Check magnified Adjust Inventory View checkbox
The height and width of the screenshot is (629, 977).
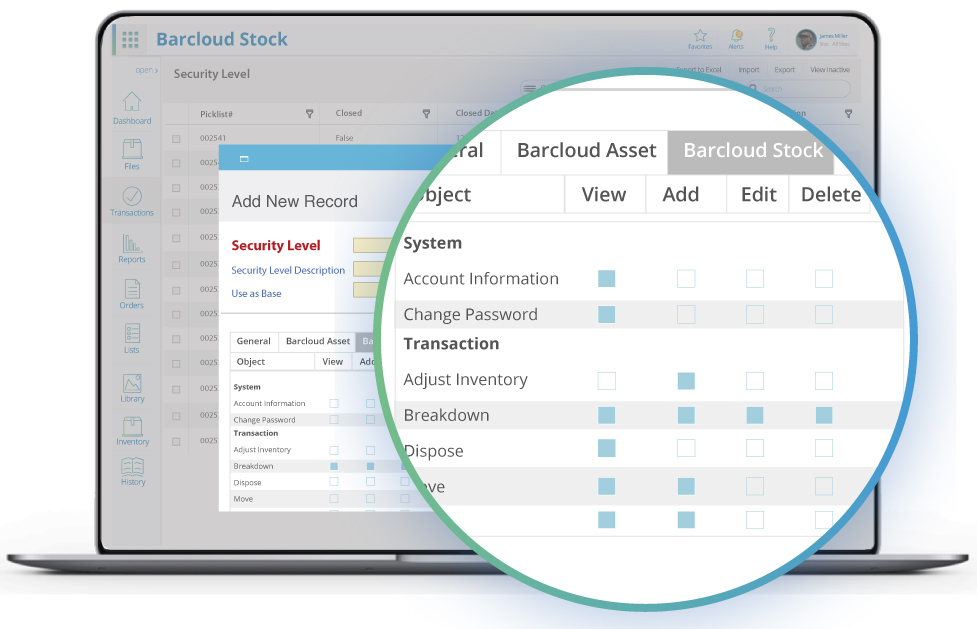click(606, 381)
